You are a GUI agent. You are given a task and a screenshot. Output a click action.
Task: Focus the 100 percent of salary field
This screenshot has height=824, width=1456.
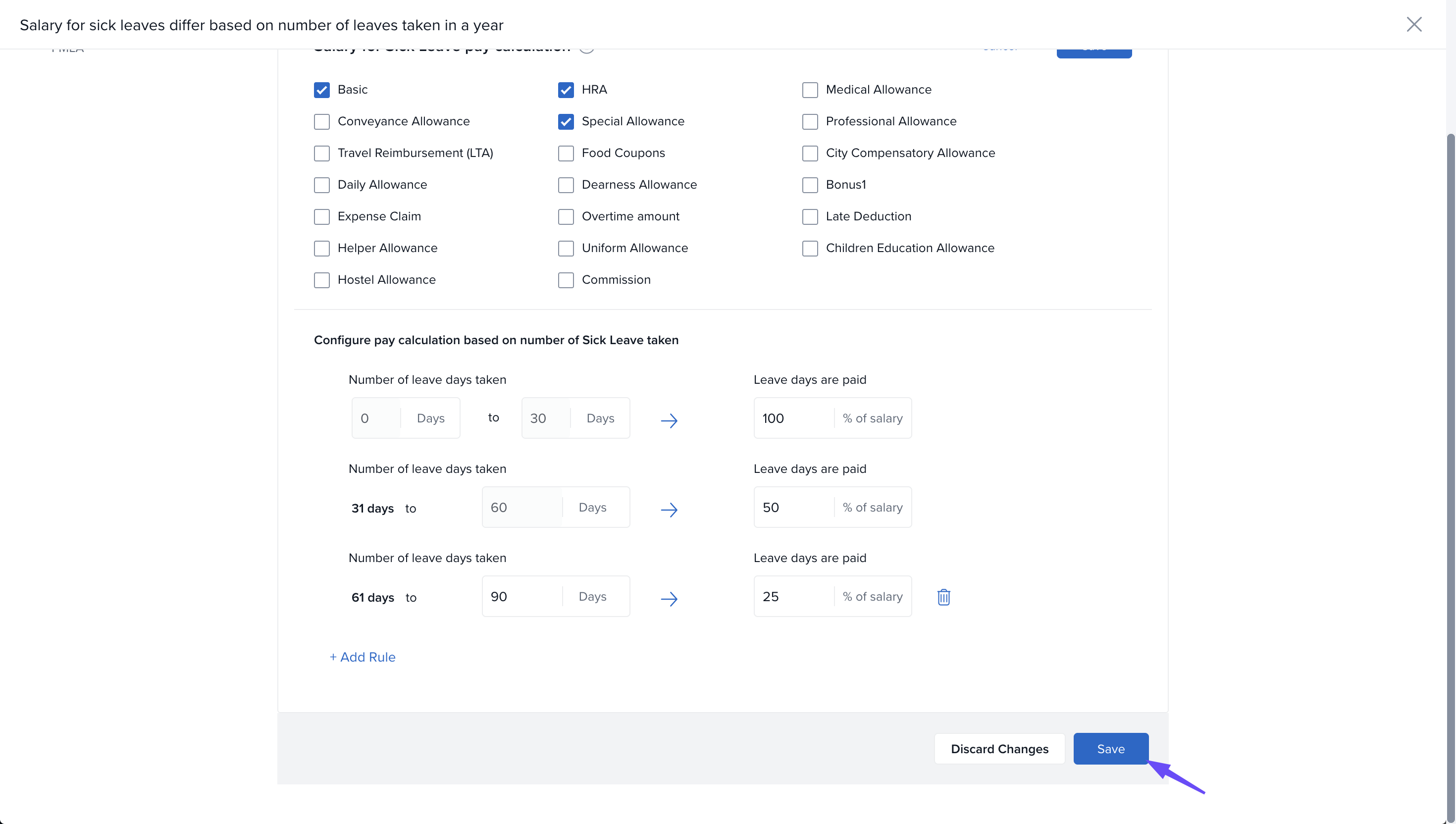tap(792, 418)
